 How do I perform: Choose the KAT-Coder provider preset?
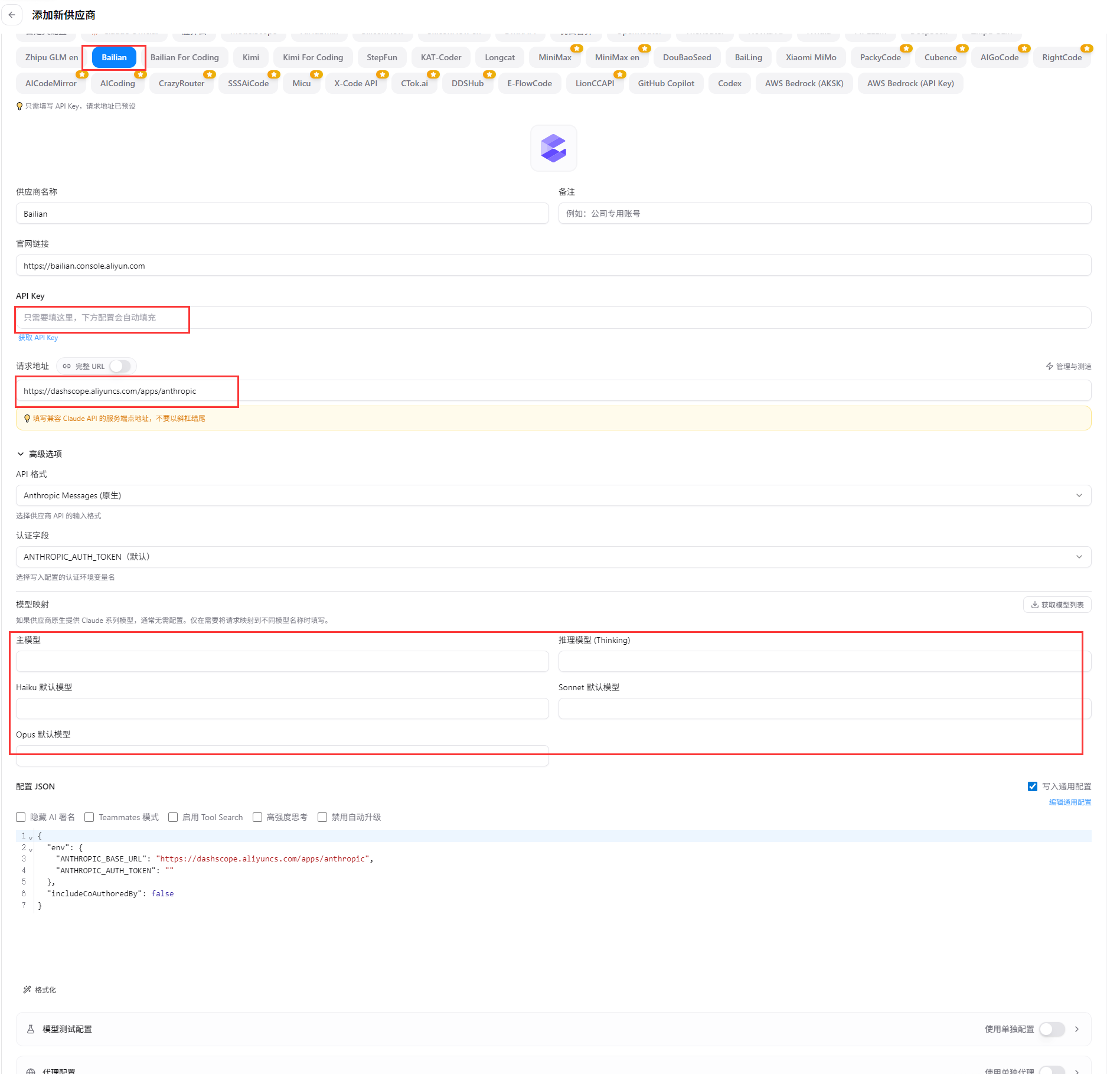pos(441,57)
